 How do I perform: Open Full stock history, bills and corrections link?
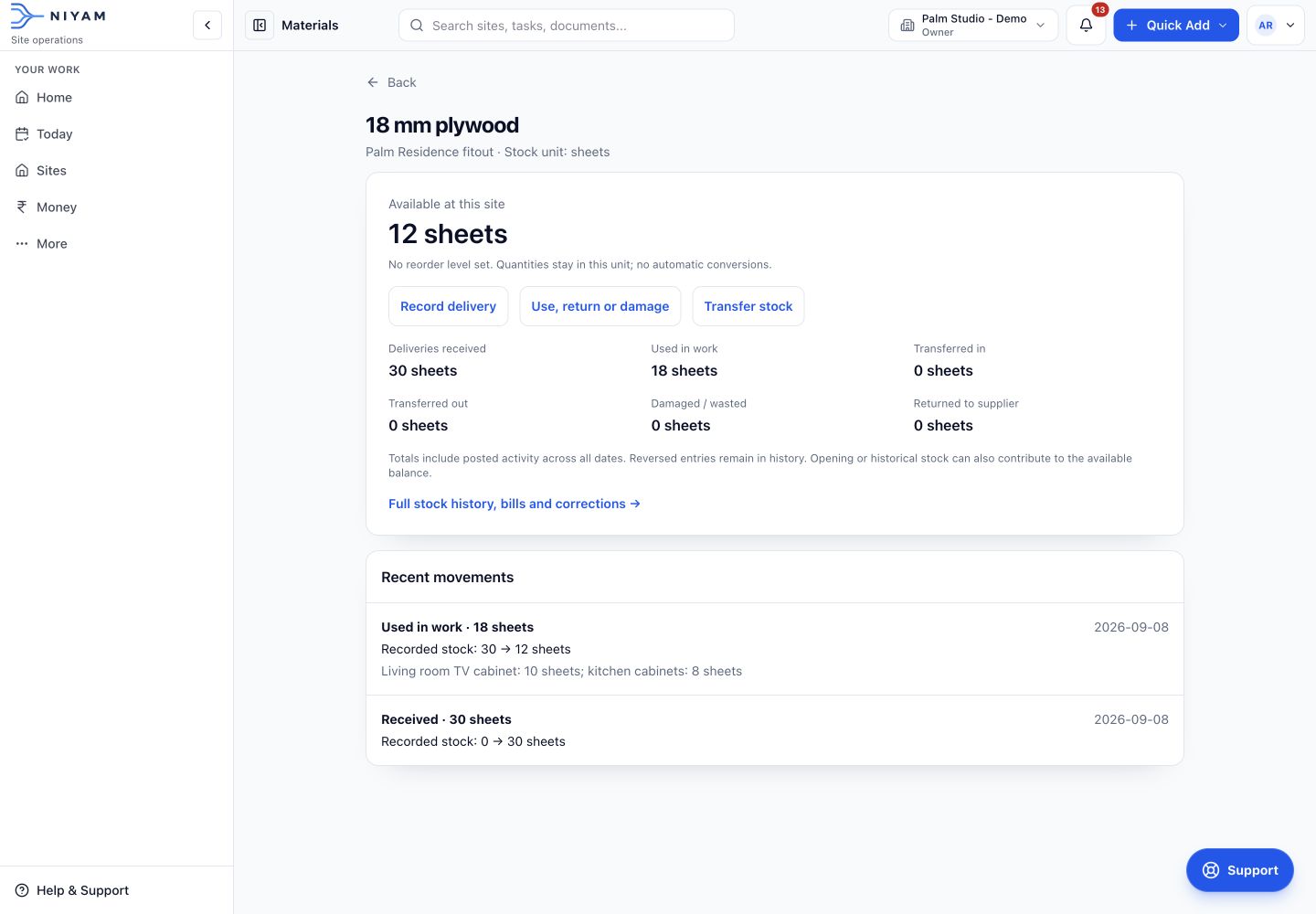[515, 504]
